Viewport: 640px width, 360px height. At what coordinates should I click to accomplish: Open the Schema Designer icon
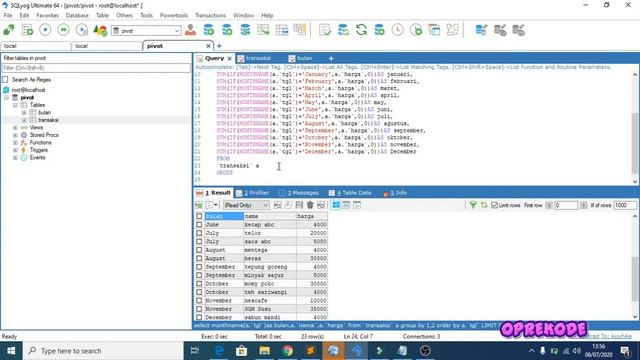[453, 30]
